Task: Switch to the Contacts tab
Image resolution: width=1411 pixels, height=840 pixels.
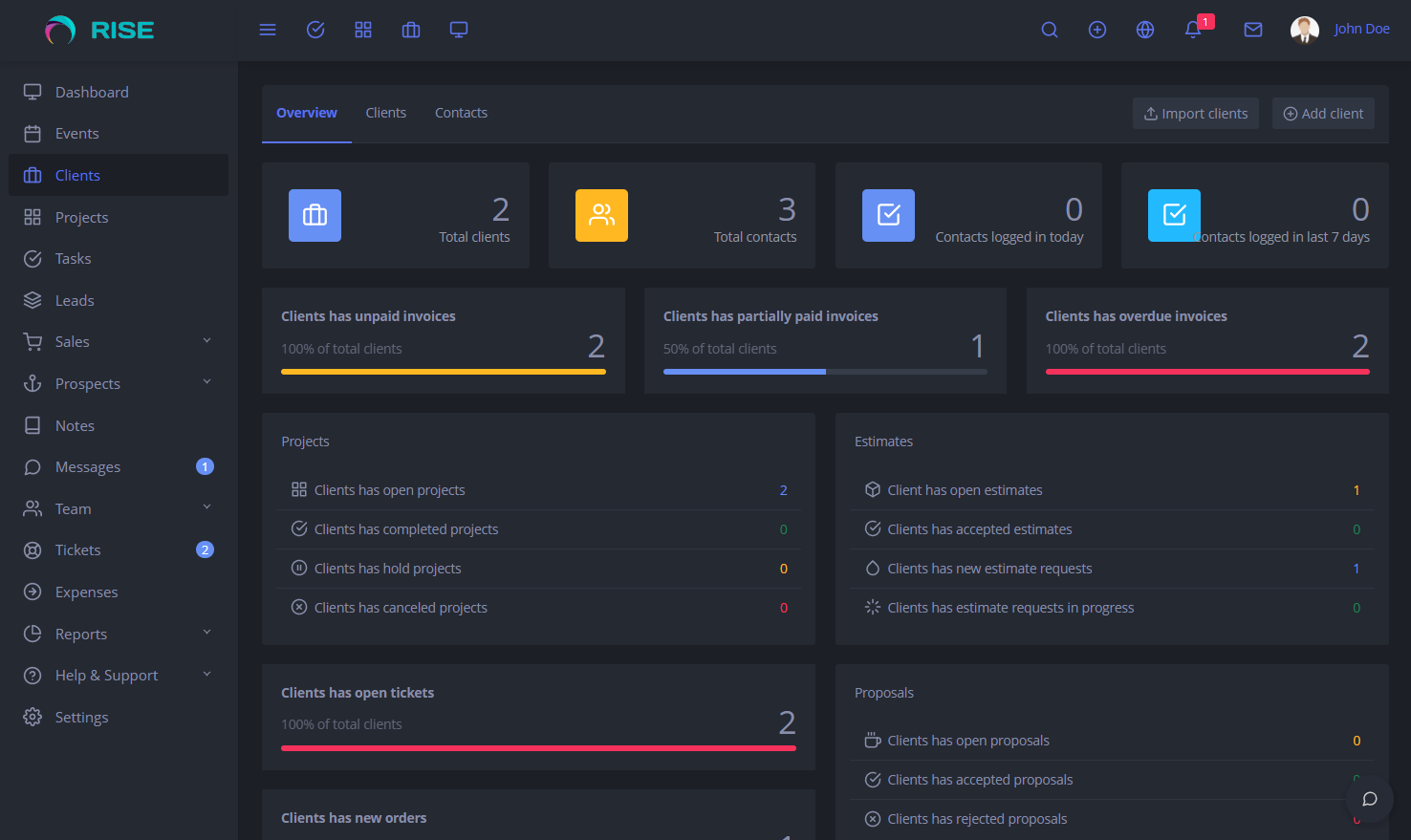Action: pos(461,112)
